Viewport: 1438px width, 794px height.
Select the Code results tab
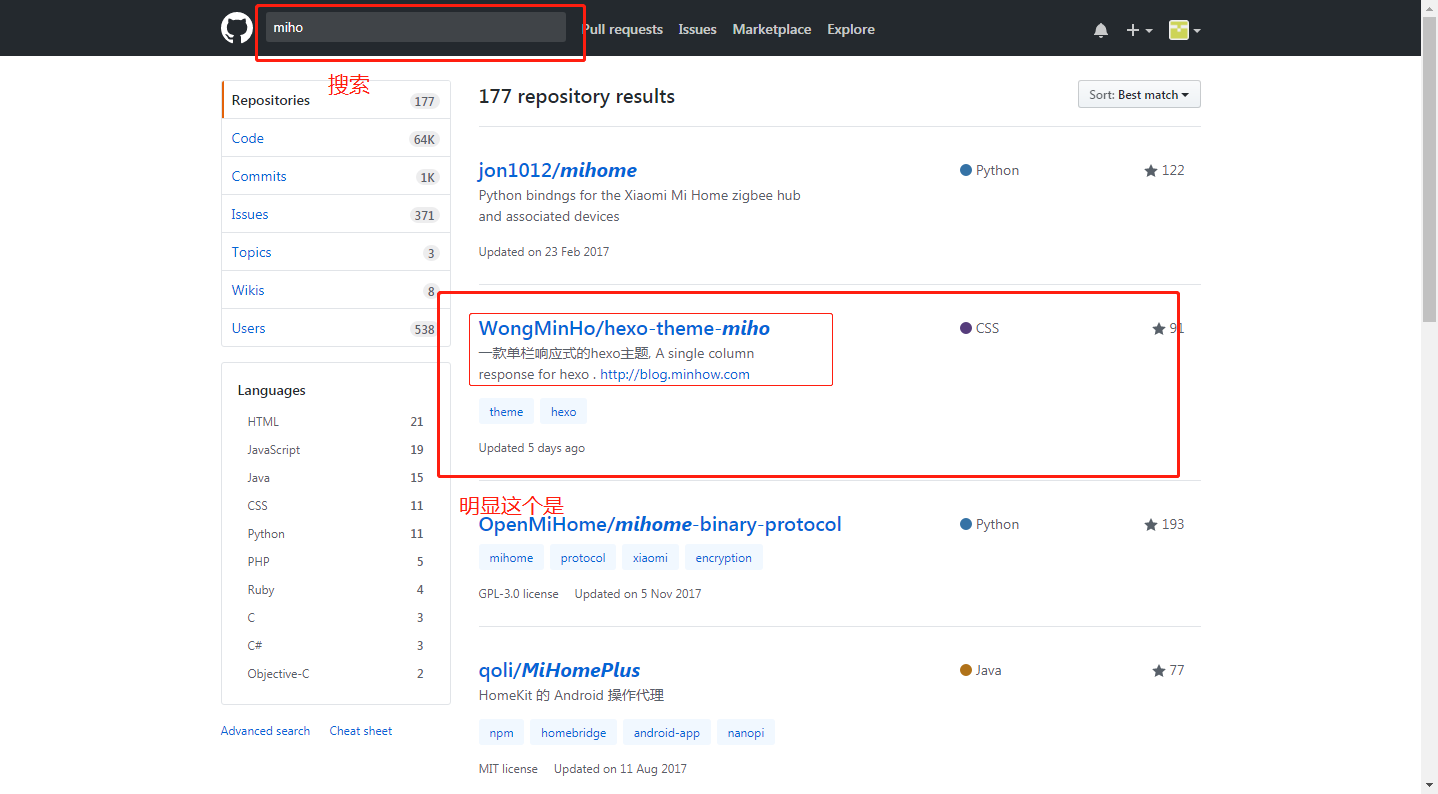click(248, 138)
